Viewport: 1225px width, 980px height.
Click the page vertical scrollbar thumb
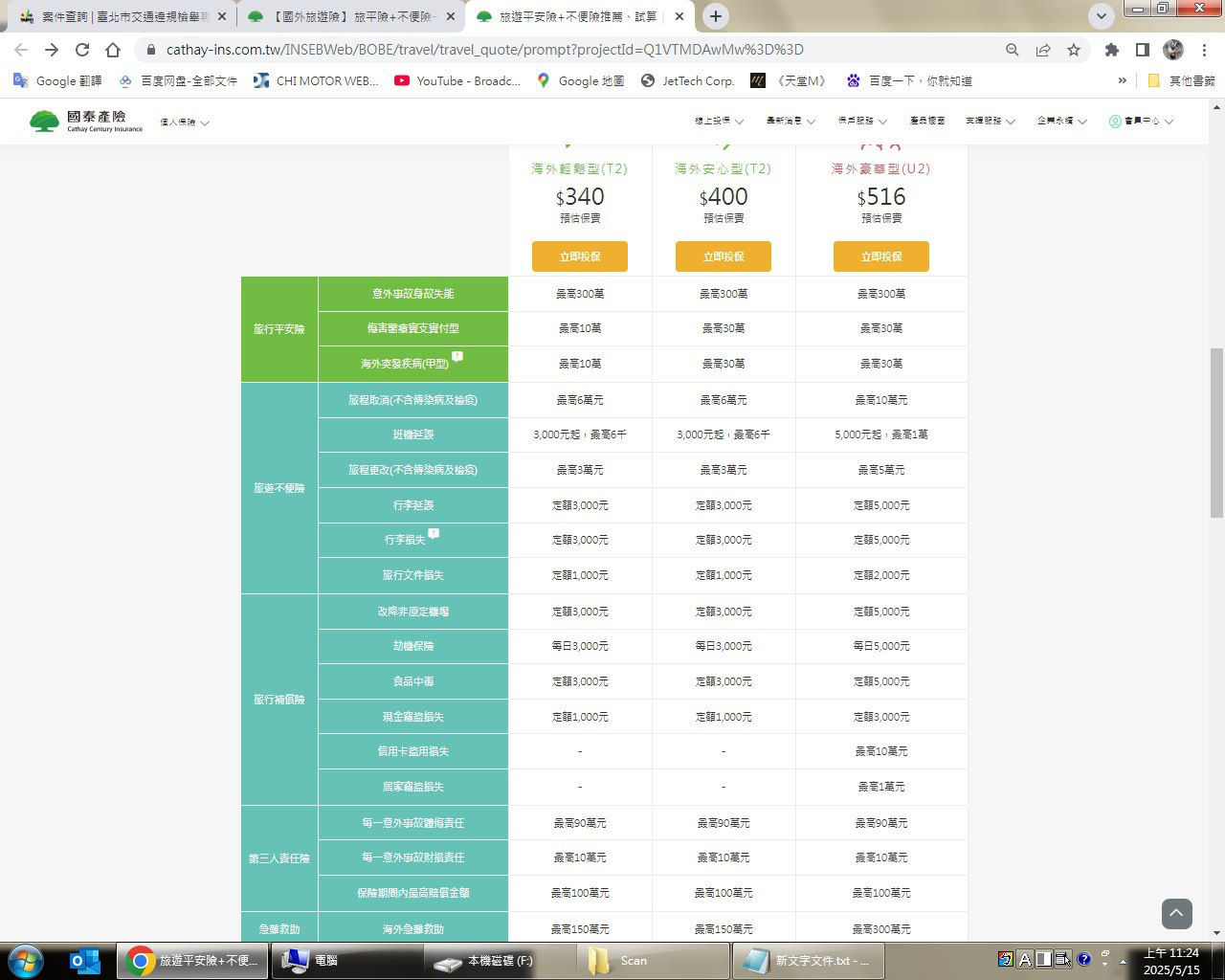coord(1216,433)
